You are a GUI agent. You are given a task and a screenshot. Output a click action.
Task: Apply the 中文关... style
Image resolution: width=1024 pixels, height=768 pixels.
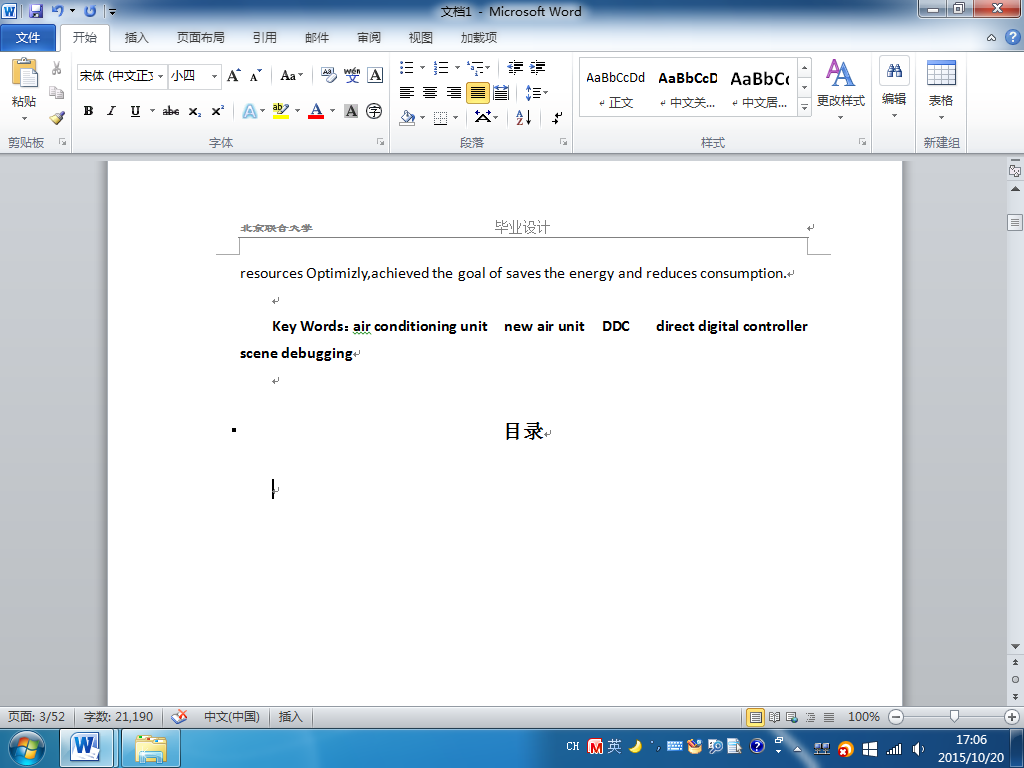click(687, 88)
